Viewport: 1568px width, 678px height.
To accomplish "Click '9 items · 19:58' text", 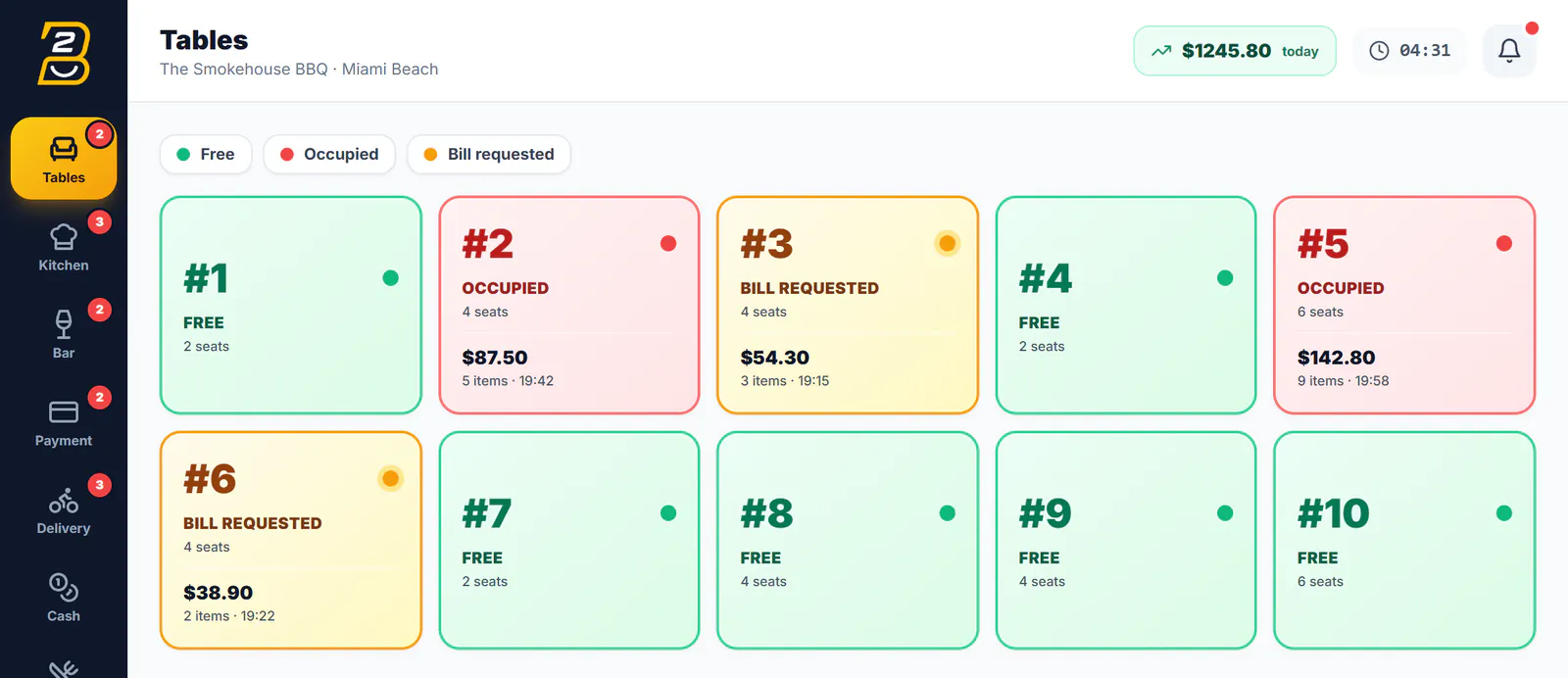I will pyautogui.click(x=1344, y=381).
